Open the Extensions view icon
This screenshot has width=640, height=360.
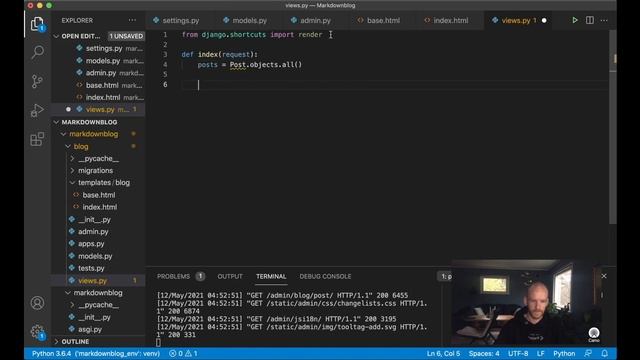pos(37,139)
